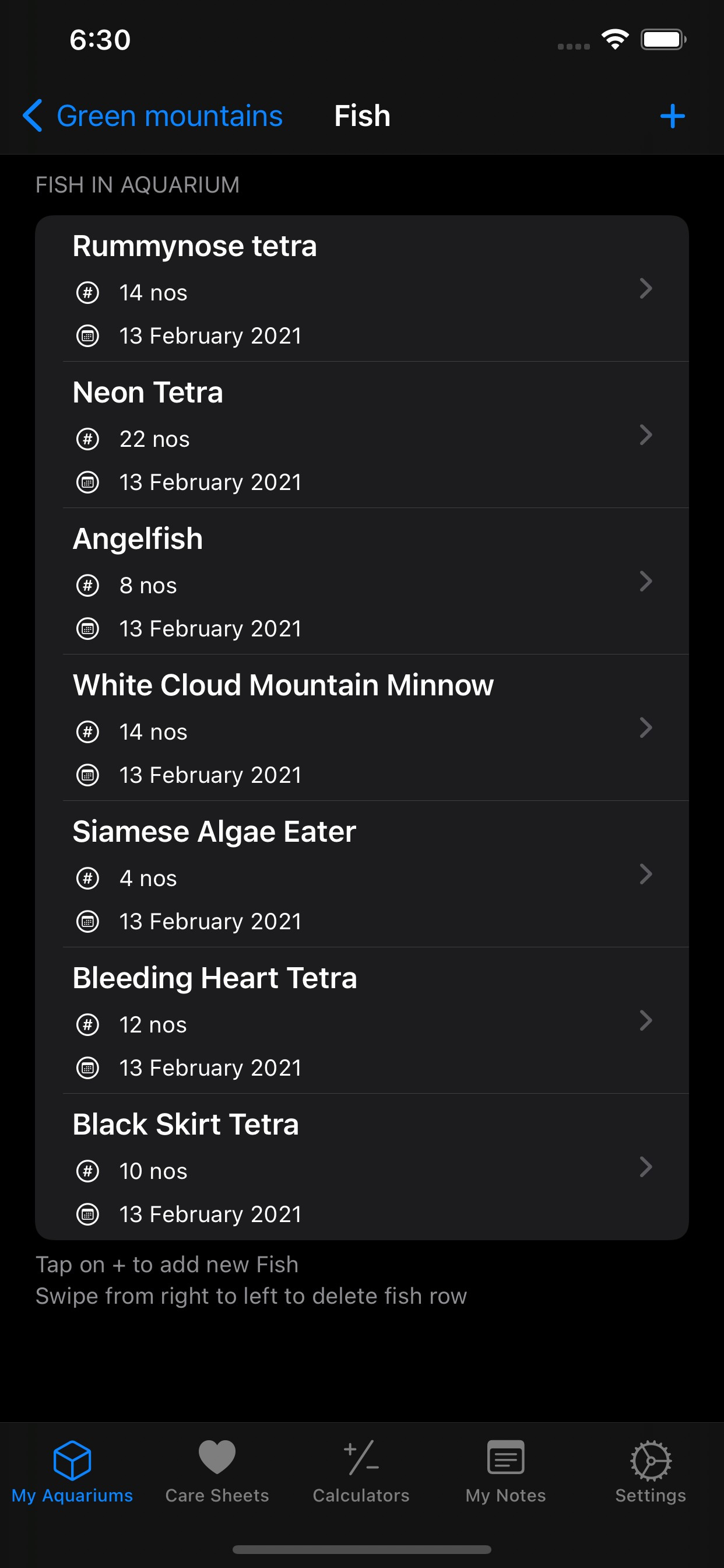
Task: Open the My Notes icon
Action: tap(505, 1458)
